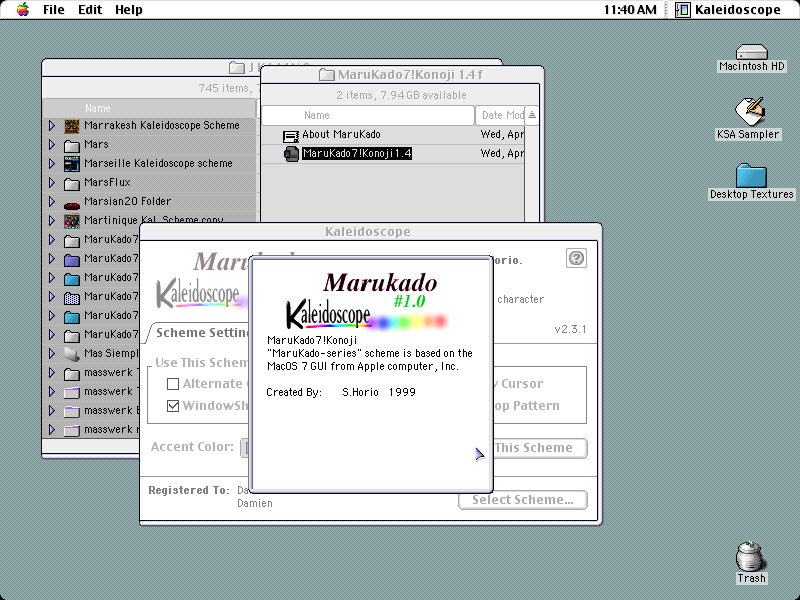This screenshot has height=600, width=800.
Task: Open the Kaleidoscope application menu
Action: (x=729, y=10)
